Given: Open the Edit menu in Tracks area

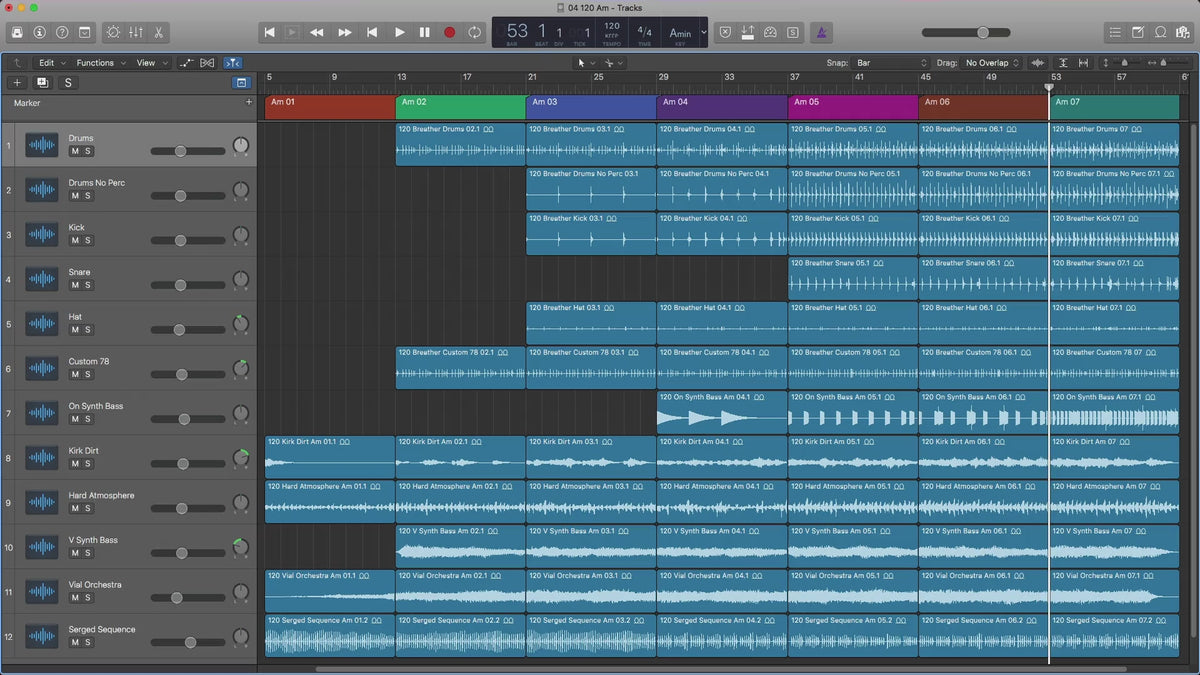Looking at the screenshot, I should (x=52, y=63).
